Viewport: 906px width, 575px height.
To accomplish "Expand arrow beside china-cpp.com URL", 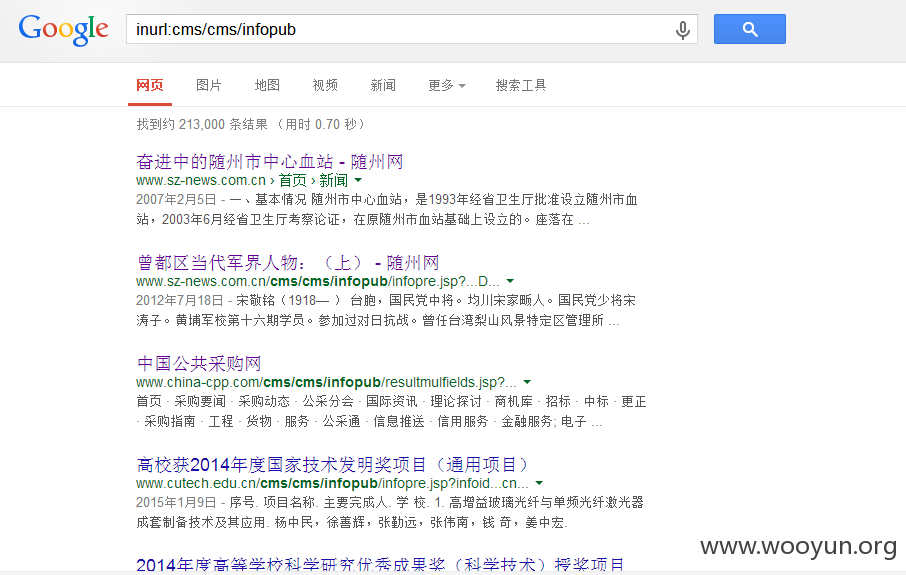I will tap(527, 382).
